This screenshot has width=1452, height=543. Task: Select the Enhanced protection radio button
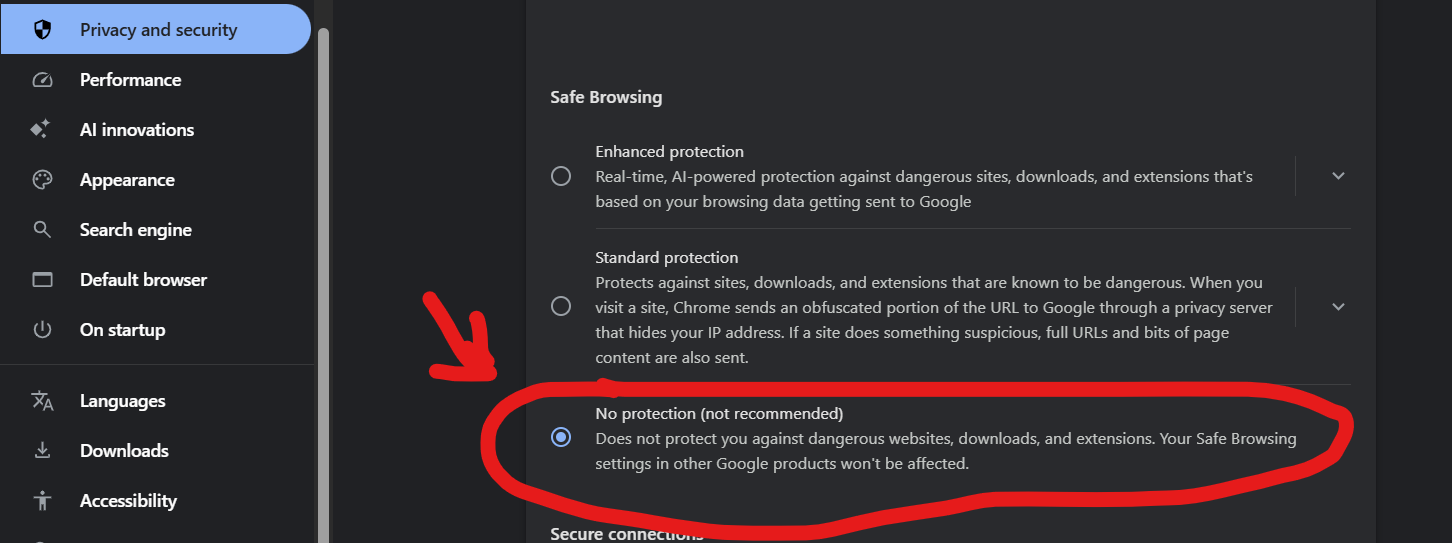[x=561, y=176]
